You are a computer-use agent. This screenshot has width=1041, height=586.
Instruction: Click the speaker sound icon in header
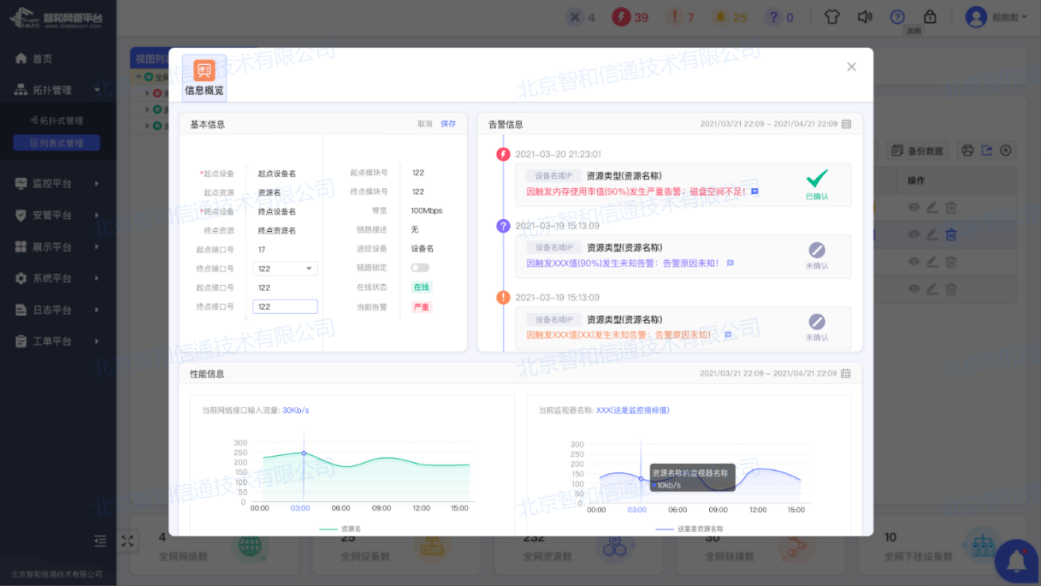coord(865,17)
